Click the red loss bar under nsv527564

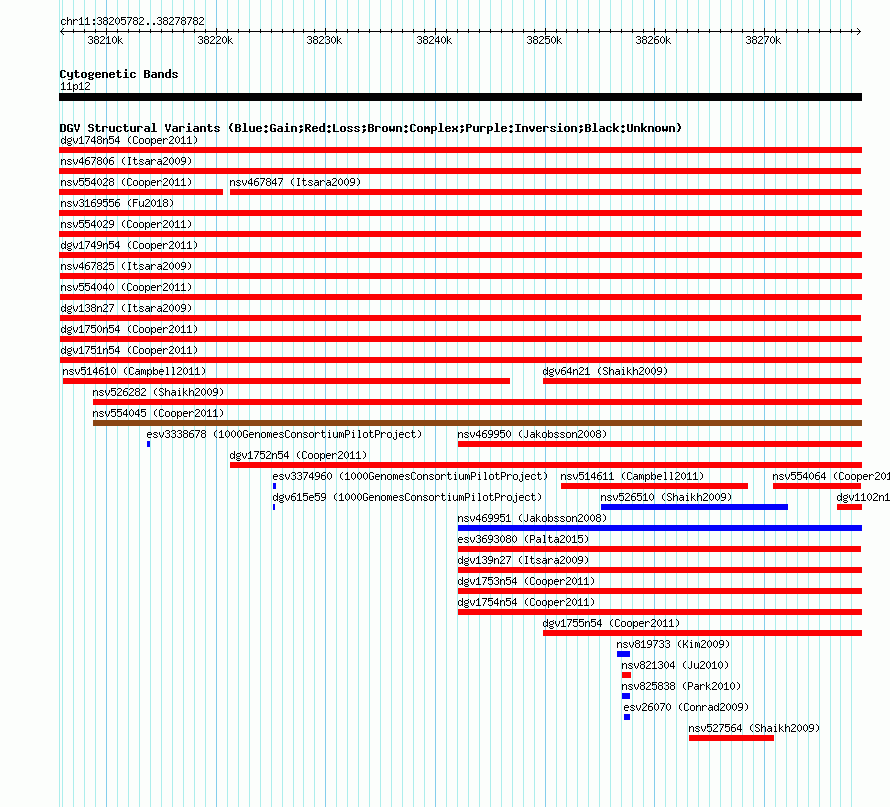731,738
